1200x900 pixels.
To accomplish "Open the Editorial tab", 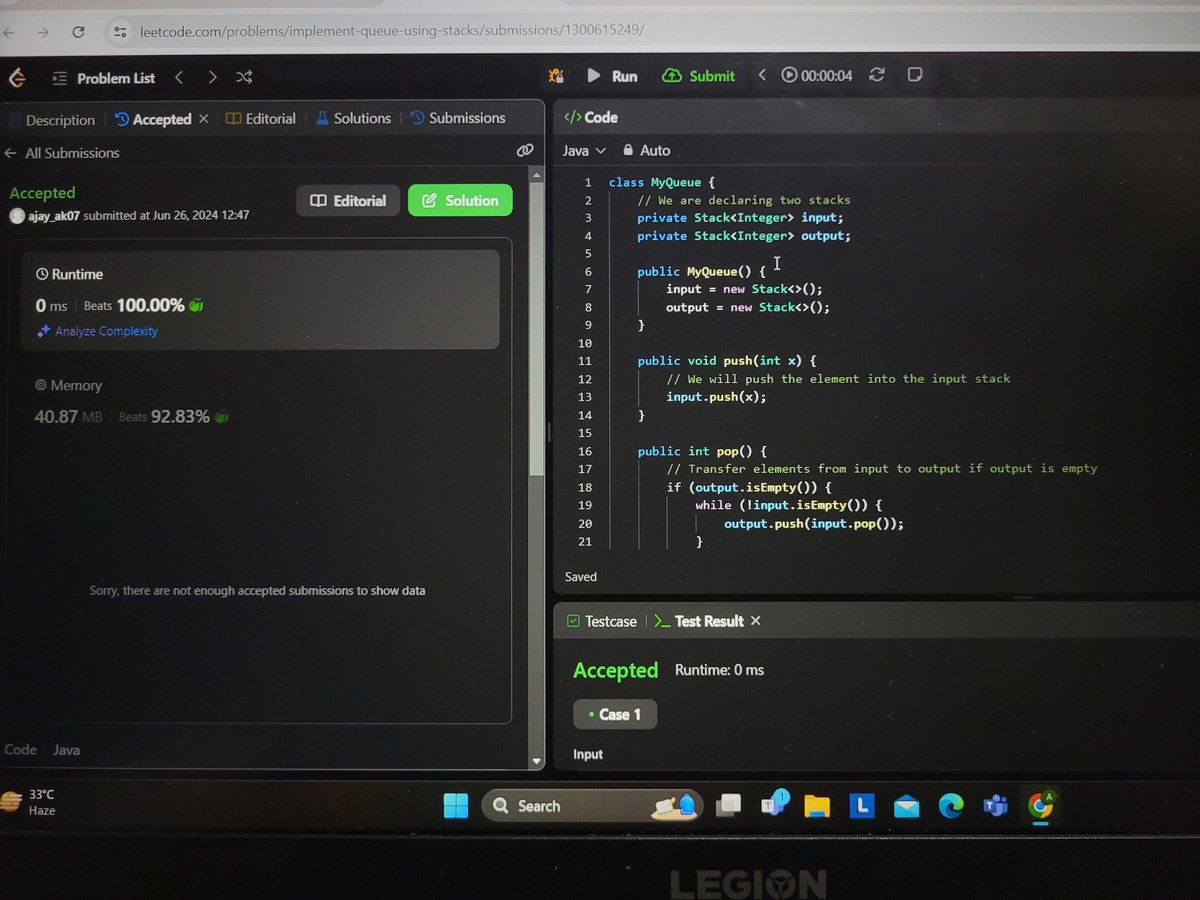I will coord(261,118).
